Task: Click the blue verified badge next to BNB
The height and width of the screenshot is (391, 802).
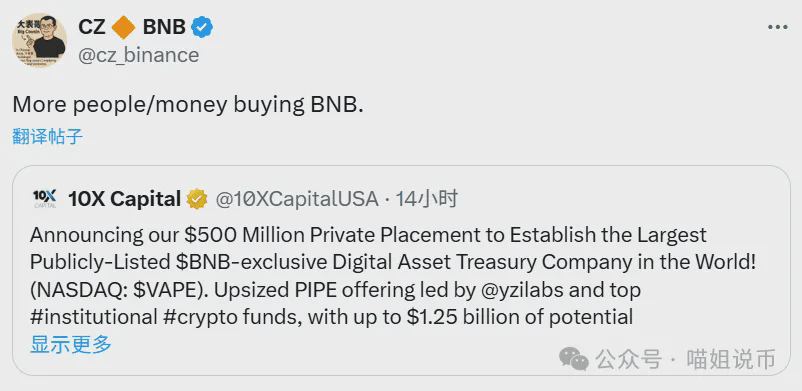Action: click(x=202, y=27)
